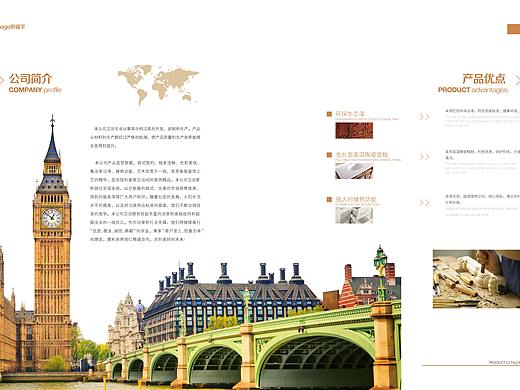Click the square bullet beside 环保生态漆
The width and height of the screenshot is (520, 390).
point(329,114)
